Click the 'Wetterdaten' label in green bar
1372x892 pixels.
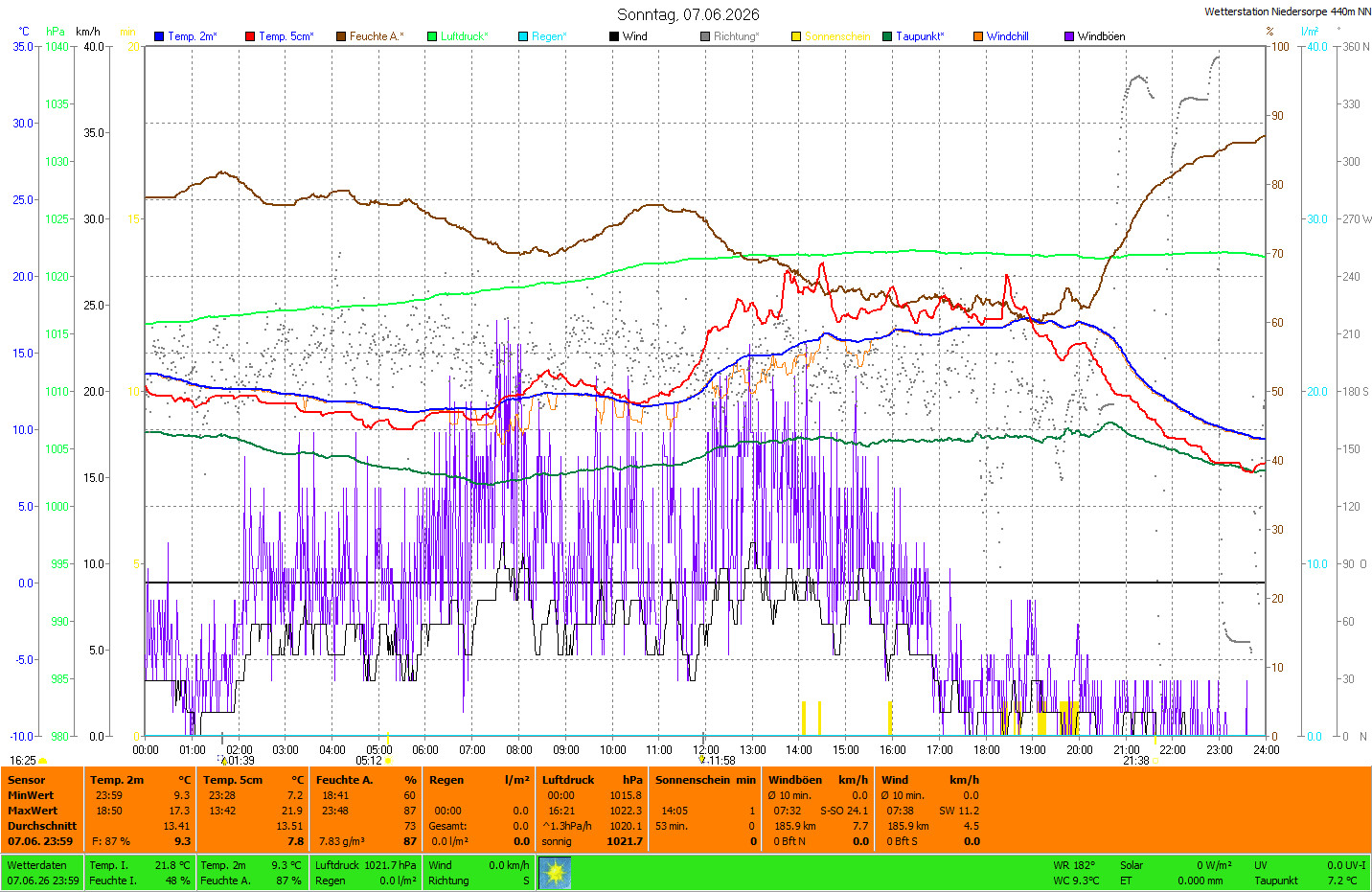(37, 865)
